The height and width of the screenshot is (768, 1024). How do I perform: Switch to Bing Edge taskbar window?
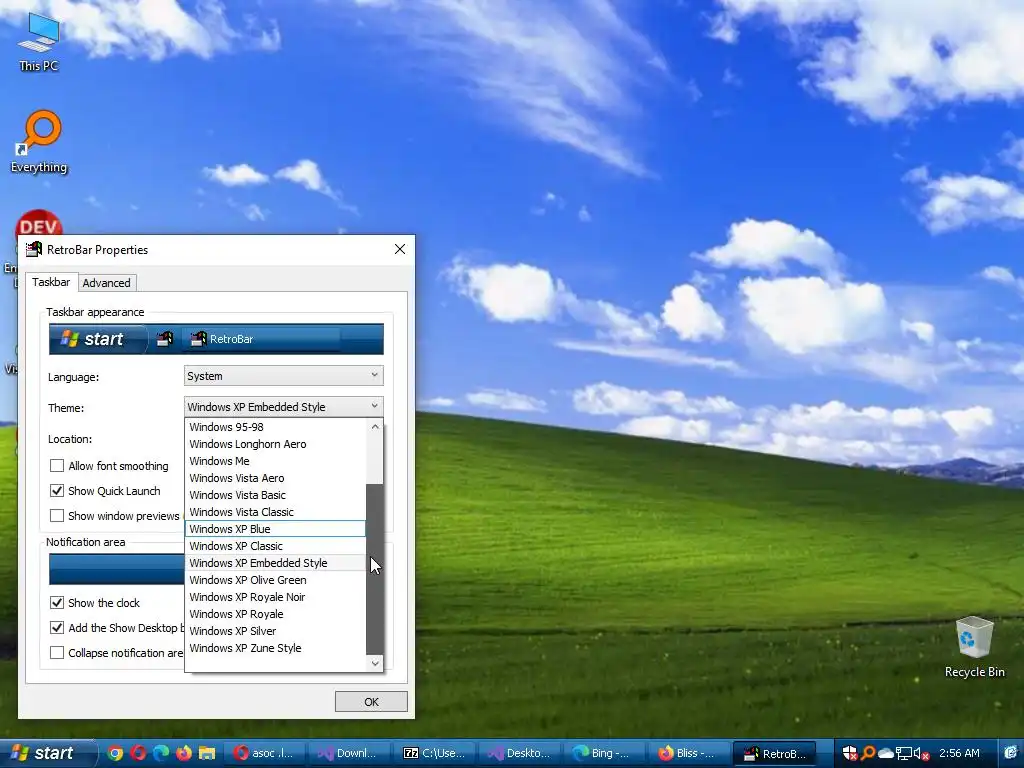603,753
